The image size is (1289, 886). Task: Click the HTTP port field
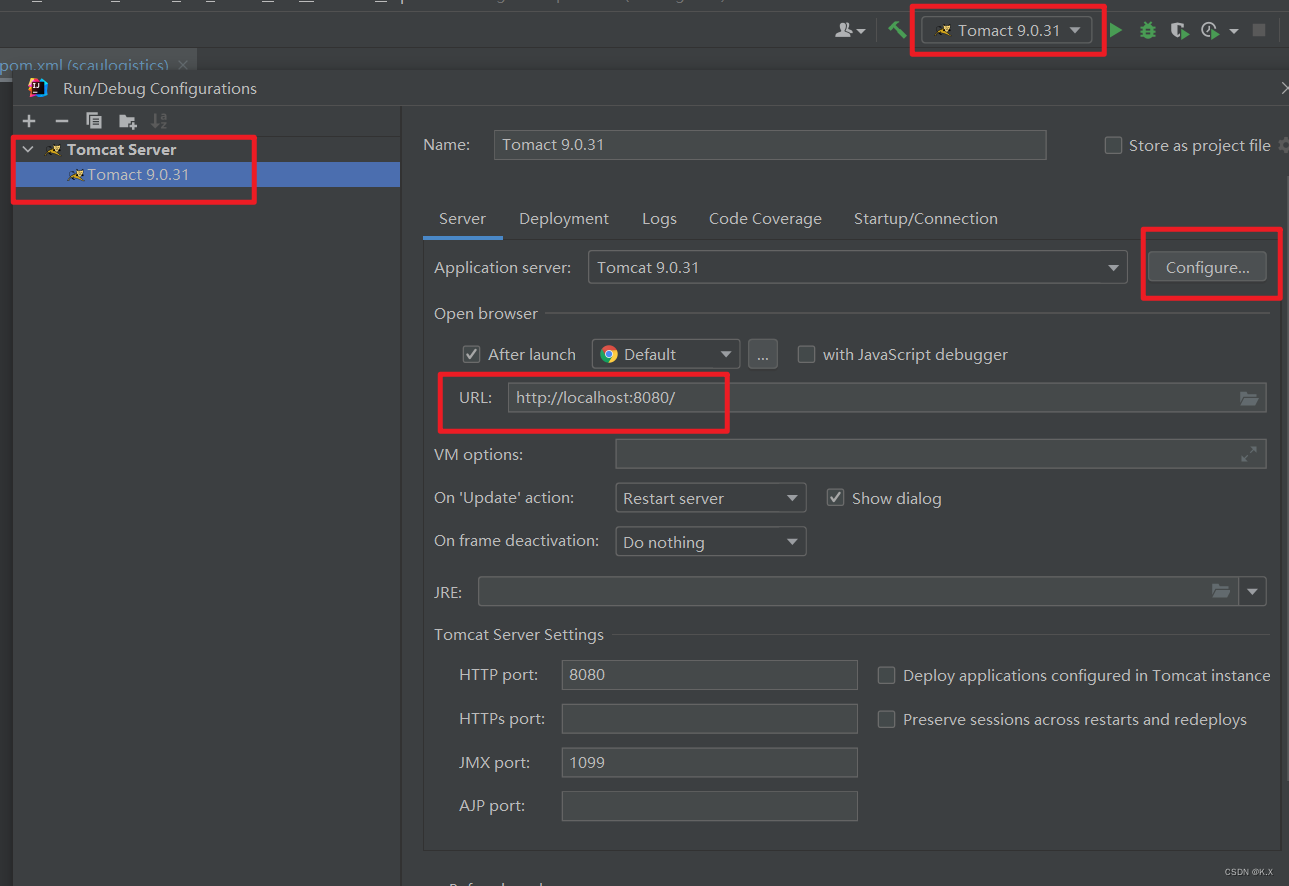point(709,675)
